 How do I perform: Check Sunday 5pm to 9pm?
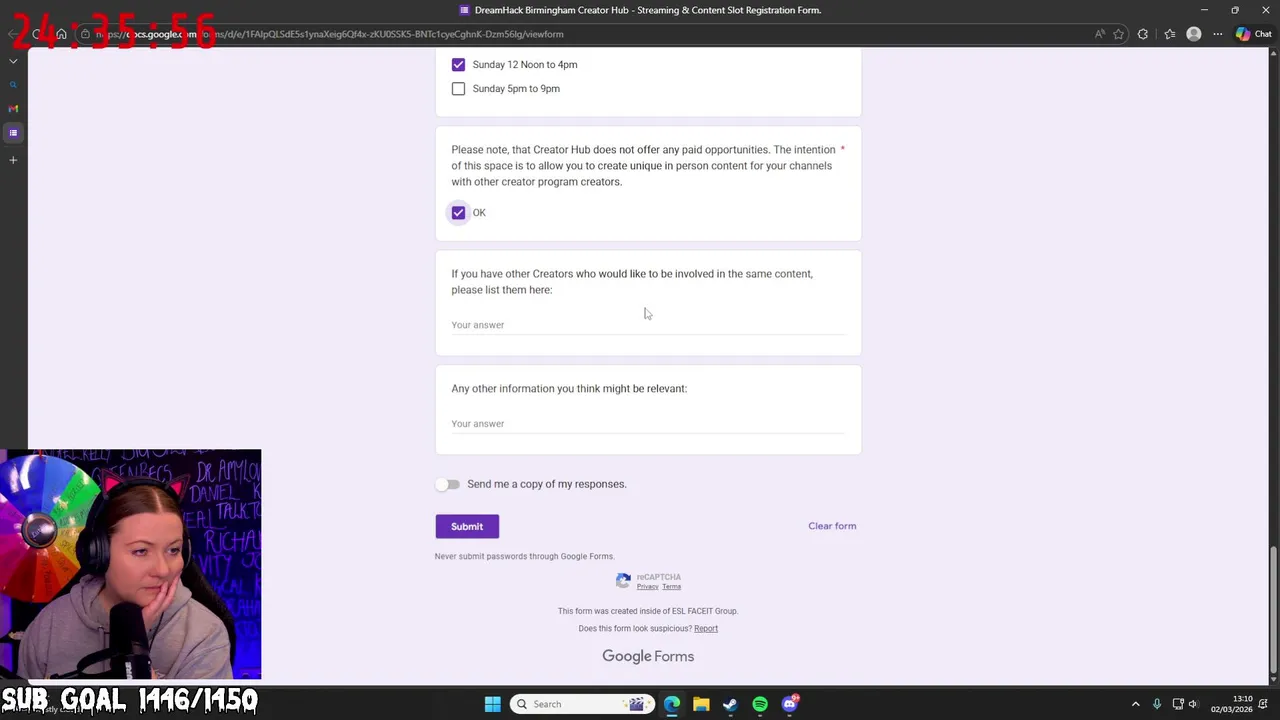(x=458, y=88)
